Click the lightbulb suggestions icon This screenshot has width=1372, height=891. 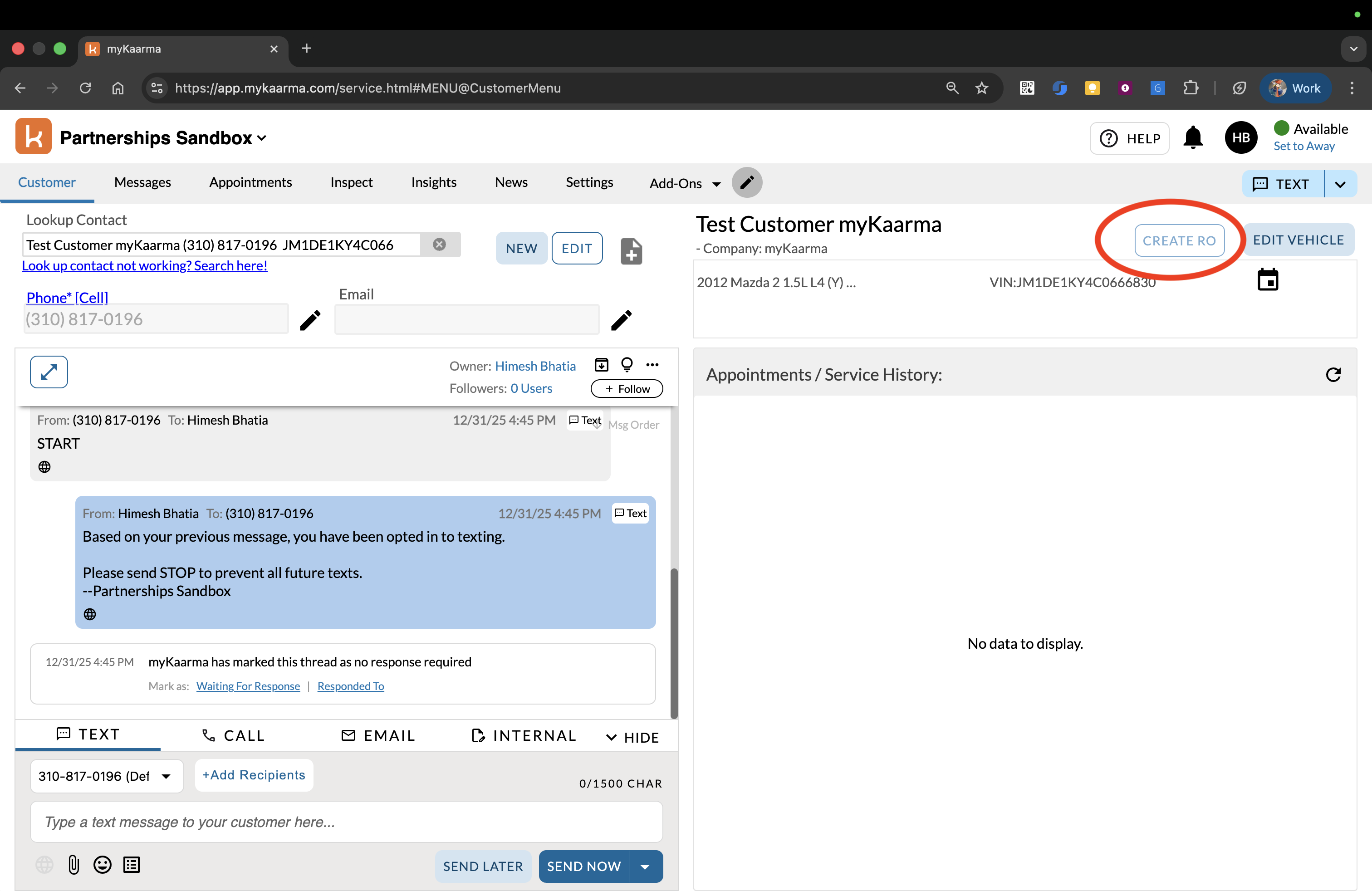coord(627,365)
